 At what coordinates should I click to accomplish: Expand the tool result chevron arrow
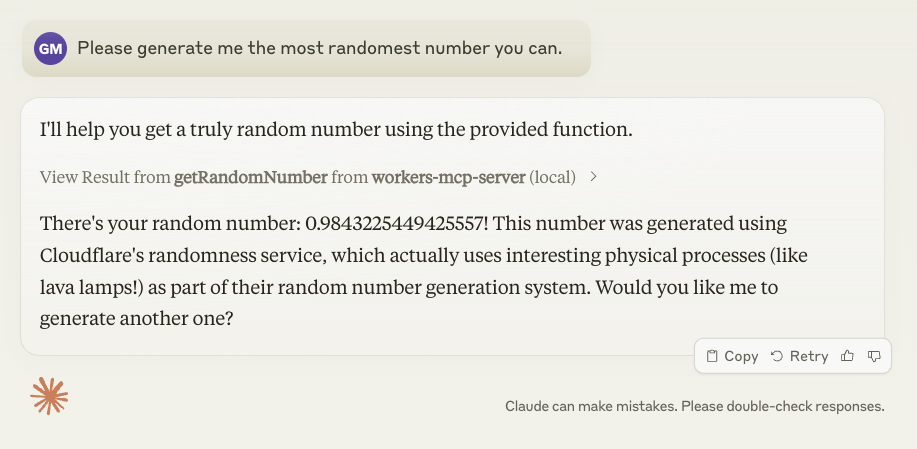tap(594, 177)
